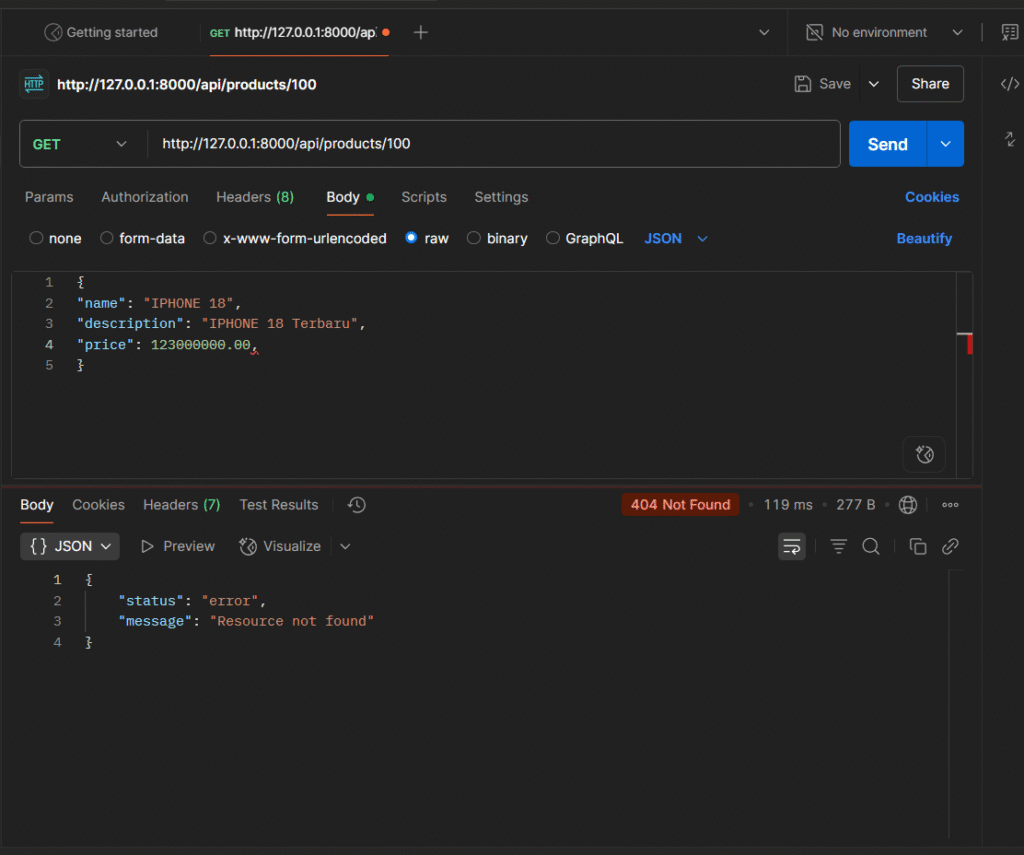Click the link icon in response toolbar

coord(950,546)
